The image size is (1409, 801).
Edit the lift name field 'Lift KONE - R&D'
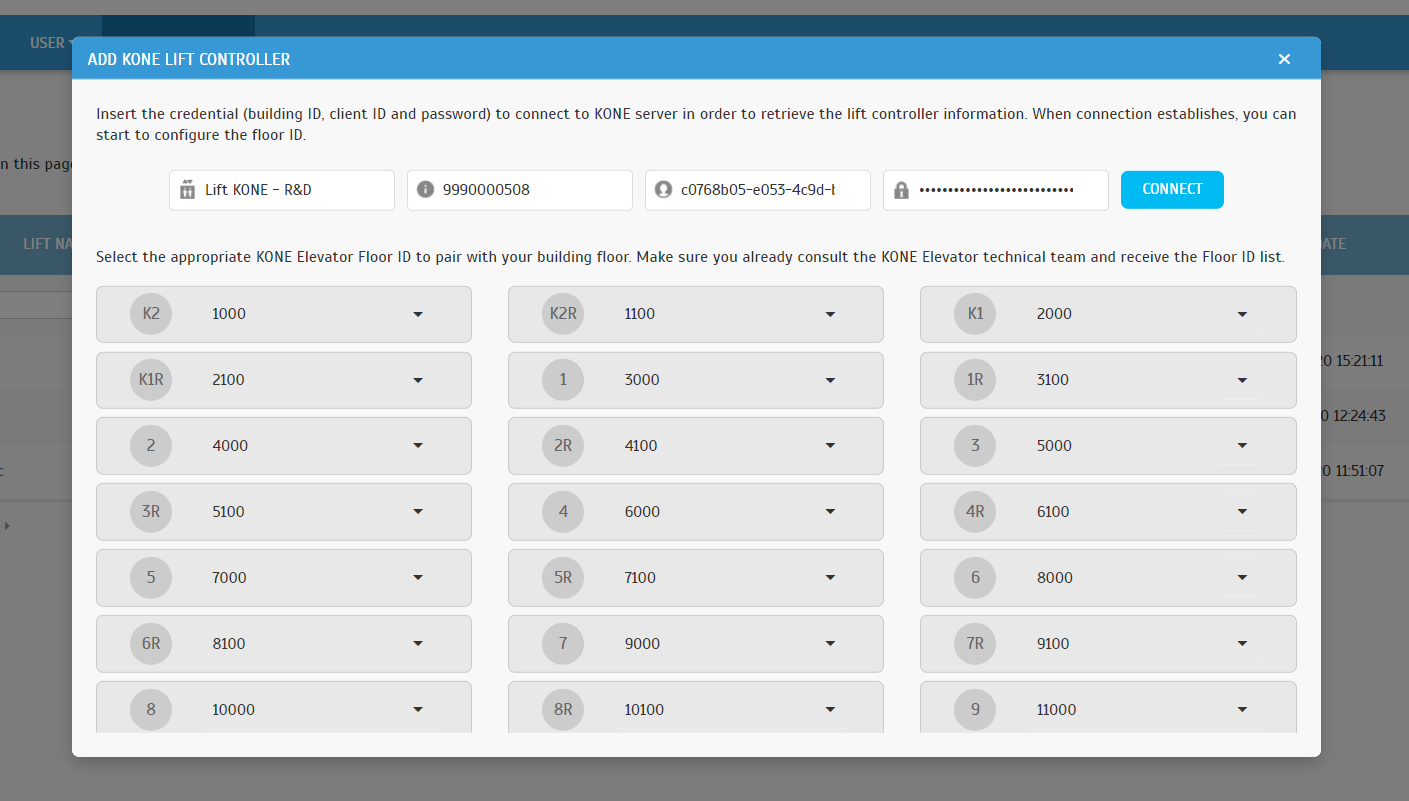pyautogui.click(x=282, y=190)
